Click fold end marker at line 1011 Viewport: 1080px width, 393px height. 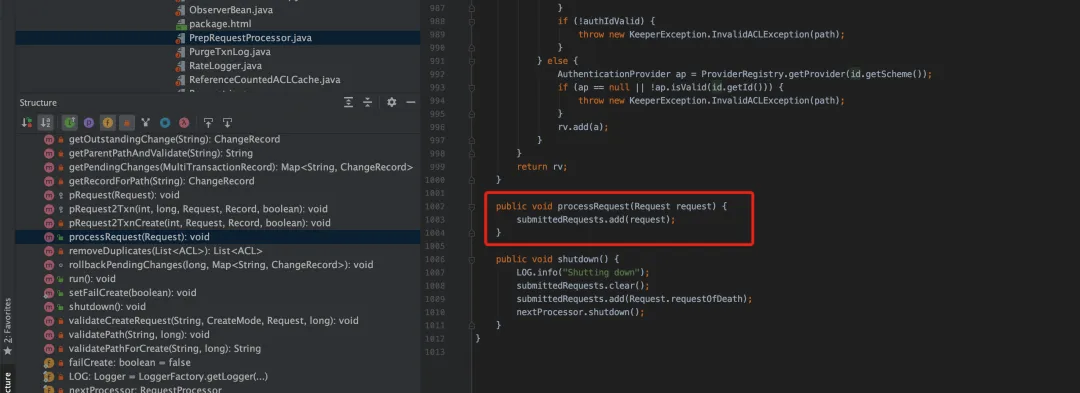pos(472,326)
